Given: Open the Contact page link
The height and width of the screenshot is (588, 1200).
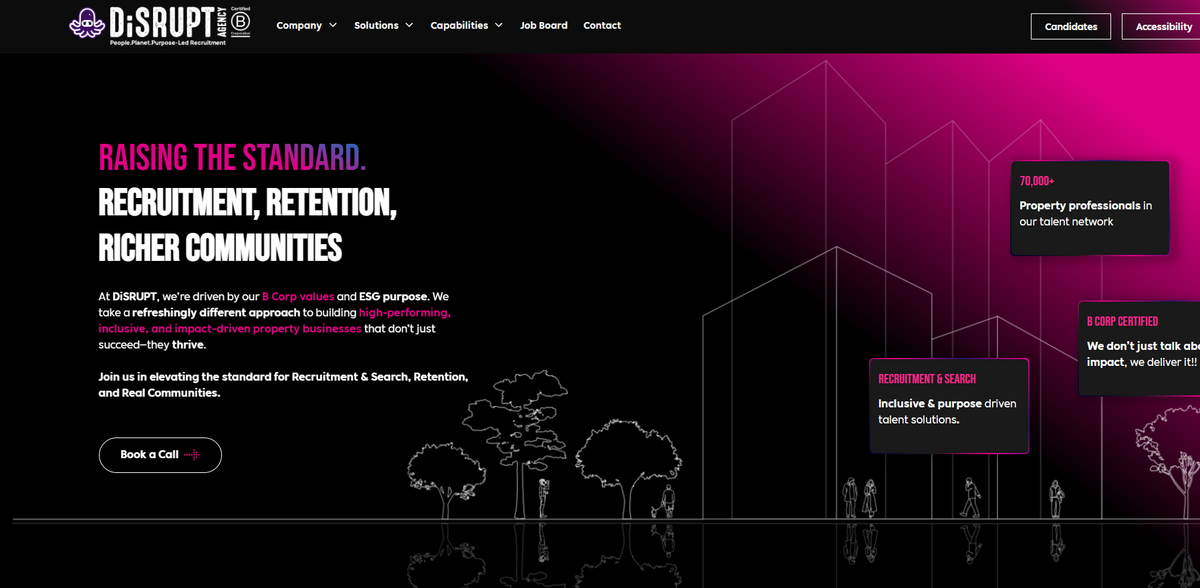Looking at the screenshot, I should point(602,26).
